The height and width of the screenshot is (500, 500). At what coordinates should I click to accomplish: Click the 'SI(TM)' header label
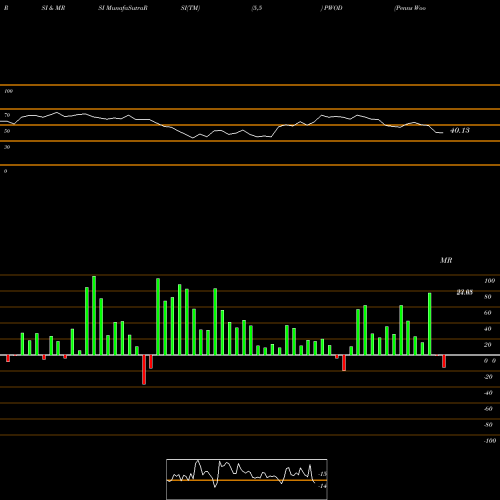pyautogui.click(x=191, y=8)
